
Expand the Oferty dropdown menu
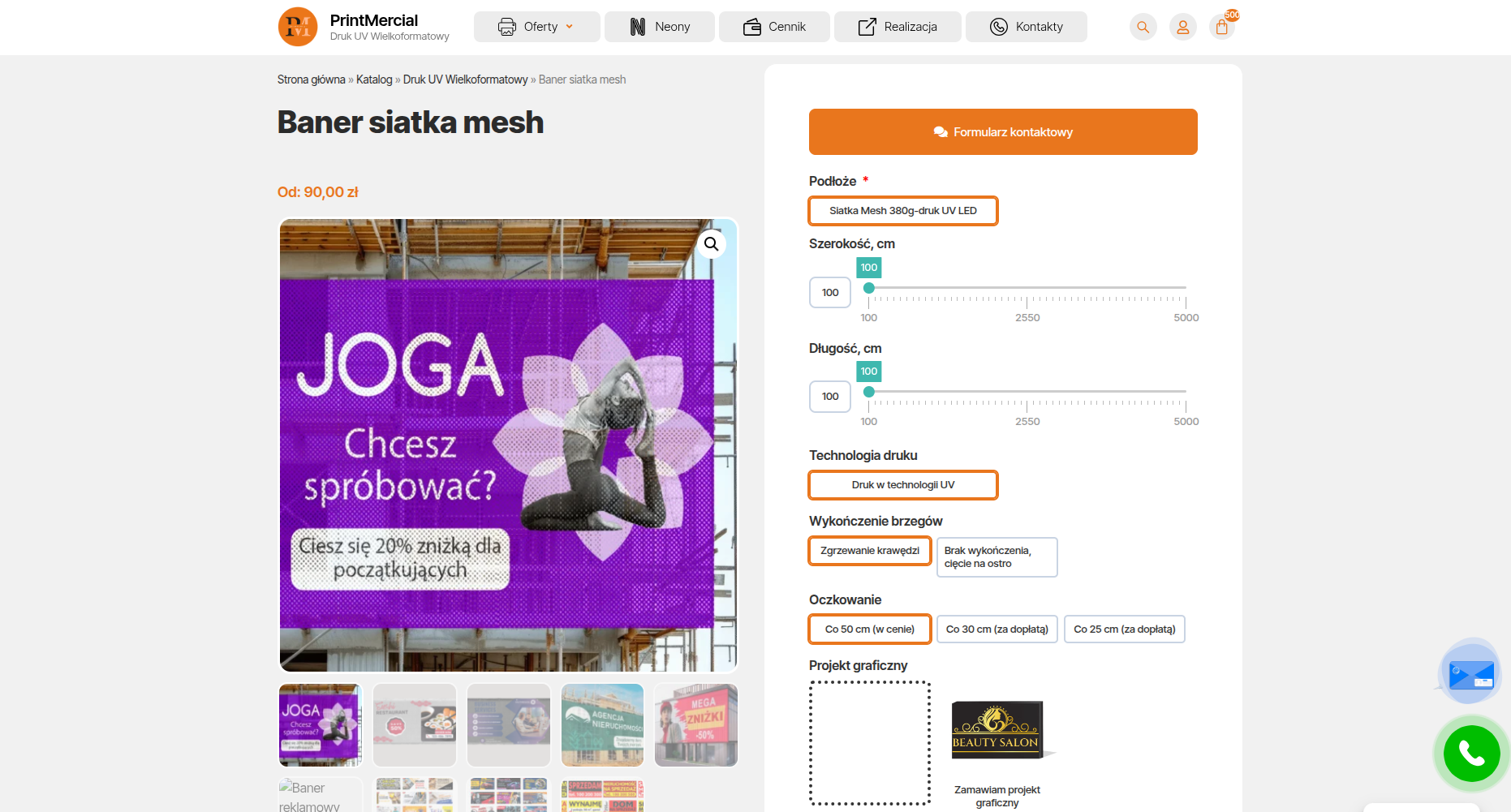click(x=536, y=27)
